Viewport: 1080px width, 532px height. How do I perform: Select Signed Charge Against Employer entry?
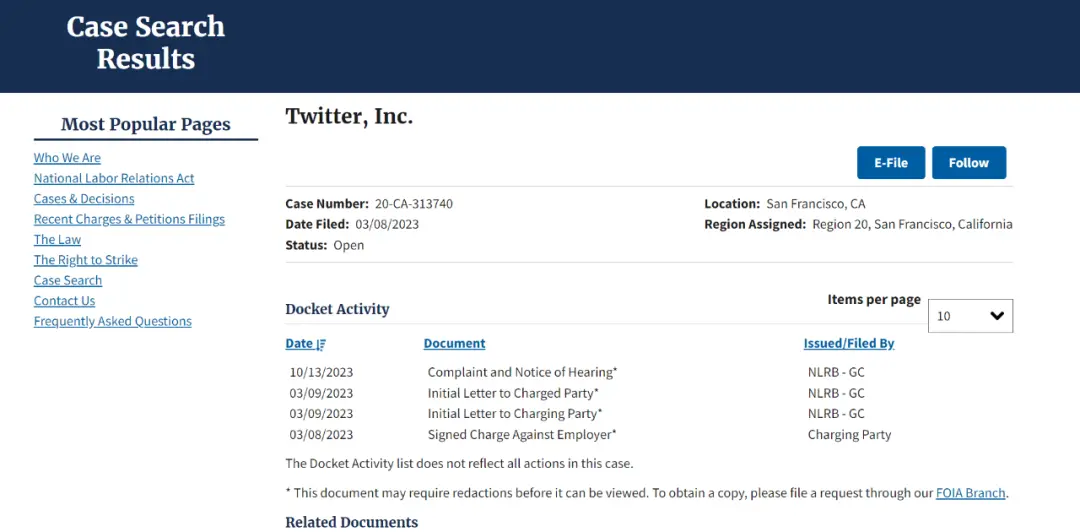click(521, 435)
